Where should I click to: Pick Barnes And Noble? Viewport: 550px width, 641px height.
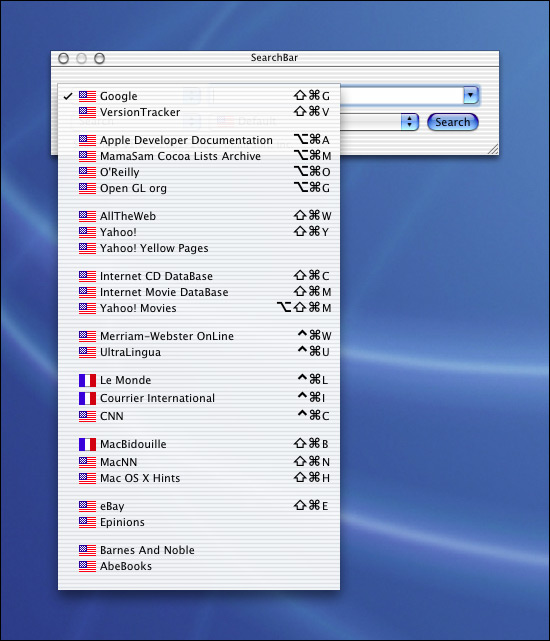[x=199, y=550]
